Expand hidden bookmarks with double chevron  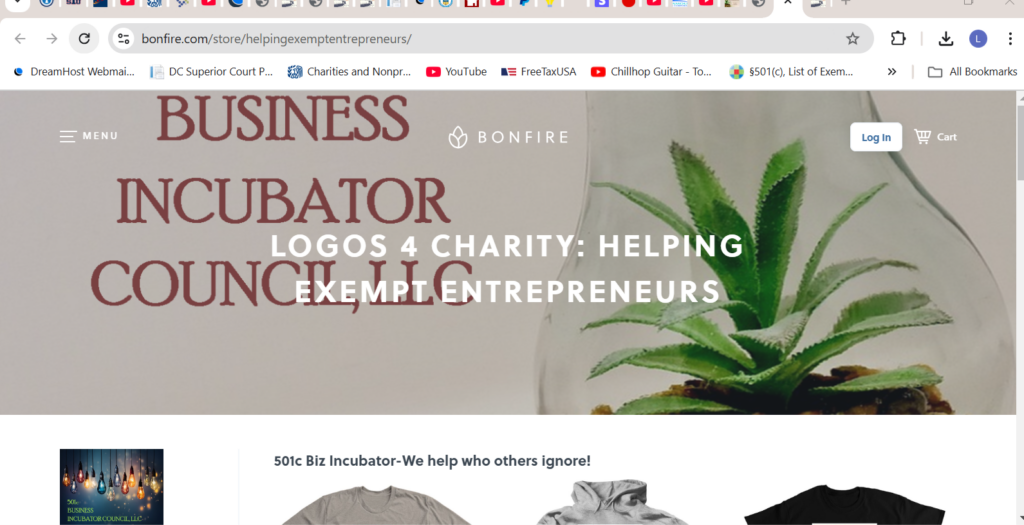click(891, 72)
